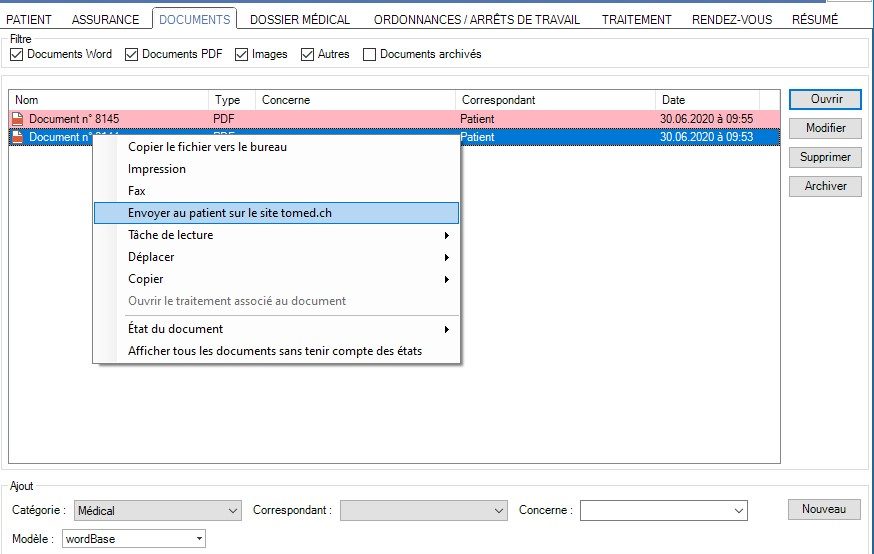Uncheck the Documents PDF filter

coord(131,54)
